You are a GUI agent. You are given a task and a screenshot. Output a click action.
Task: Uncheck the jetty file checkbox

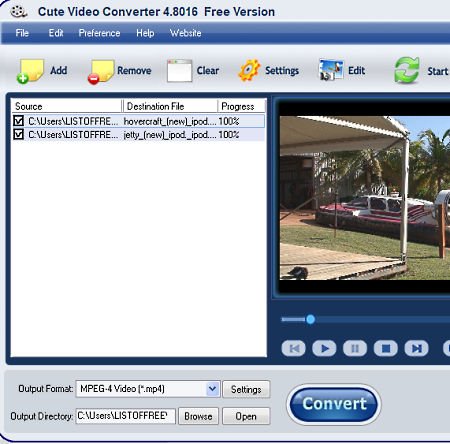[x=19, y=134]
